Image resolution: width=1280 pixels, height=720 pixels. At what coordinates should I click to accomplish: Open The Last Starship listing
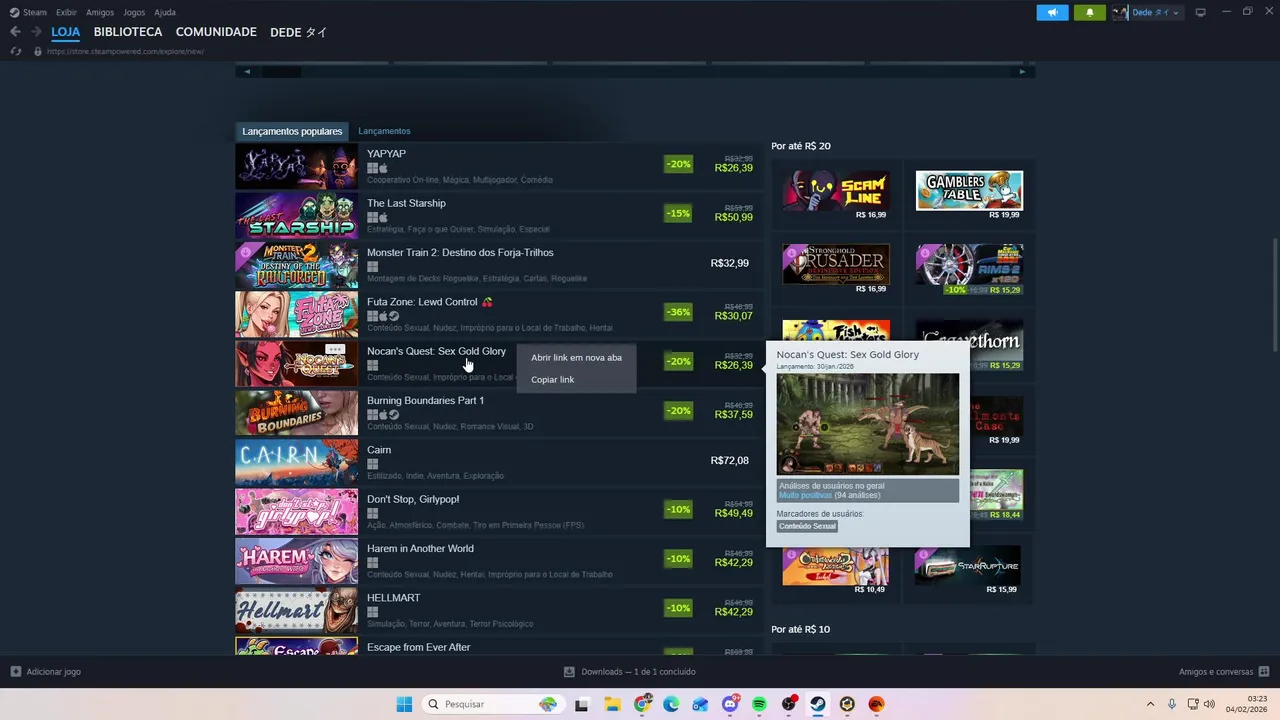[x=498, y=215]
